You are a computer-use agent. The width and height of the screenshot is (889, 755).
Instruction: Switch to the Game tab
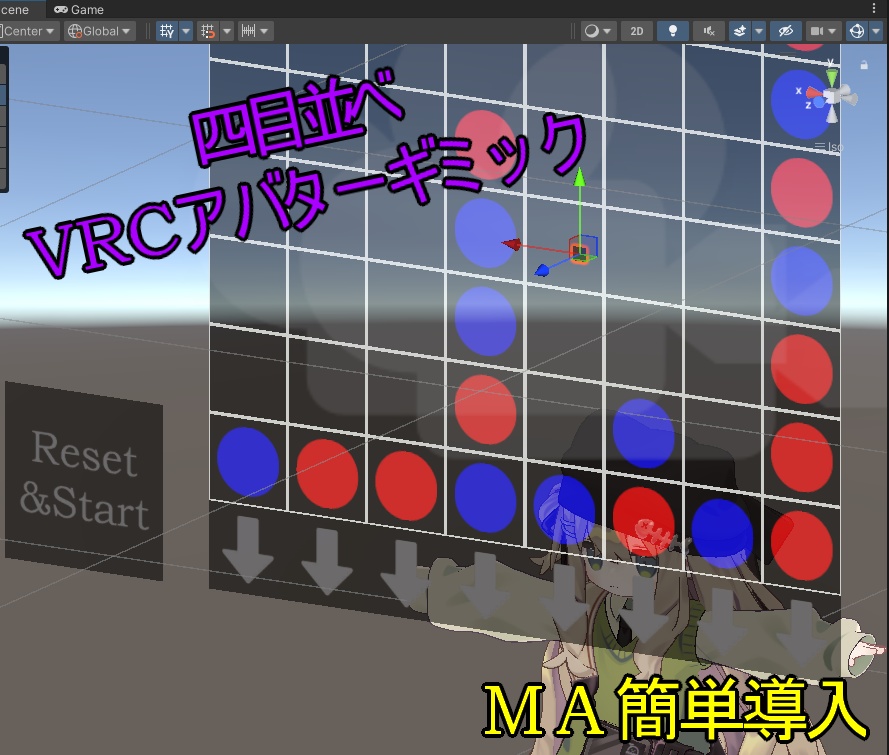click(x=79, y=9)
